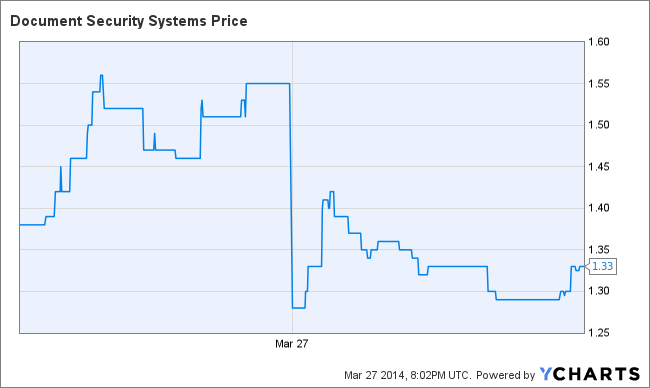
Task: Click the 1.50 y-axis label
Action: [x=599, y=125]
